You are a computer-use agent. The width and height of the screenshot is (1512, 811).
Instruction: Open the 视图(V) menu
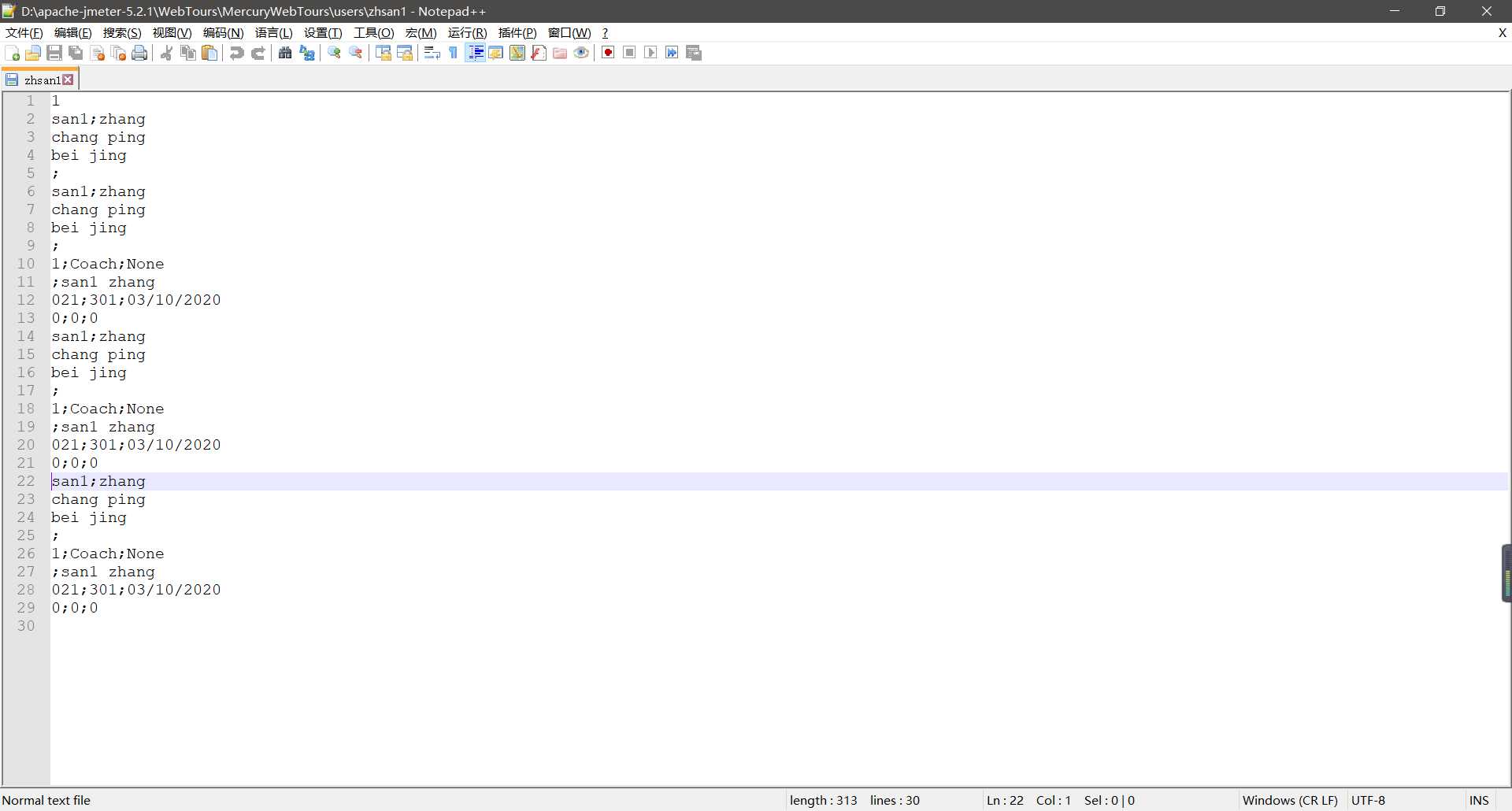(x=172, y=33)
